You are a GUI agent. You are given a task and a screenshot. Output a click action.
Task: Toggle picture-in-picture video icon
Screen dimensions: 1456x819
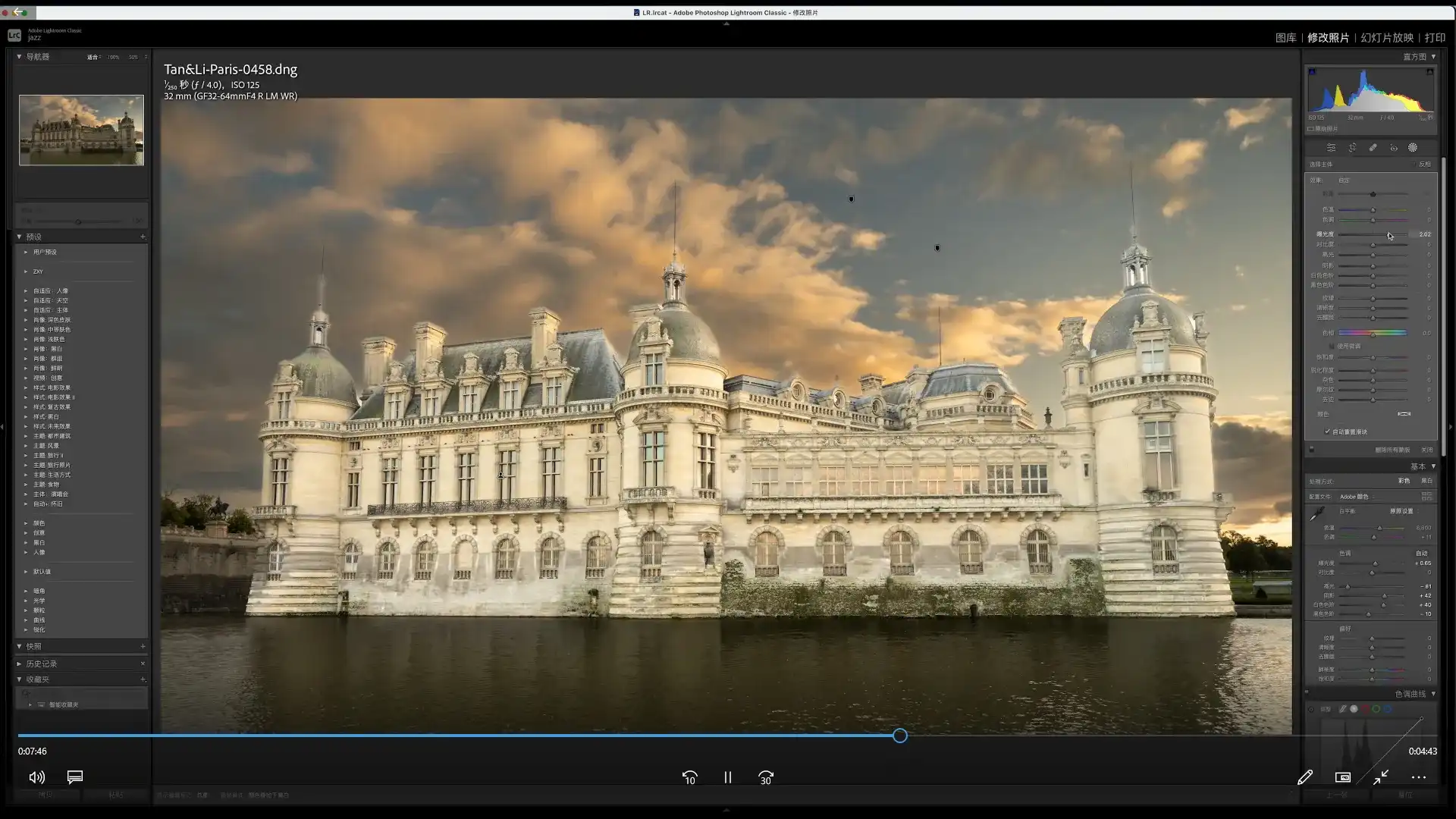(x=1343, y=777)
